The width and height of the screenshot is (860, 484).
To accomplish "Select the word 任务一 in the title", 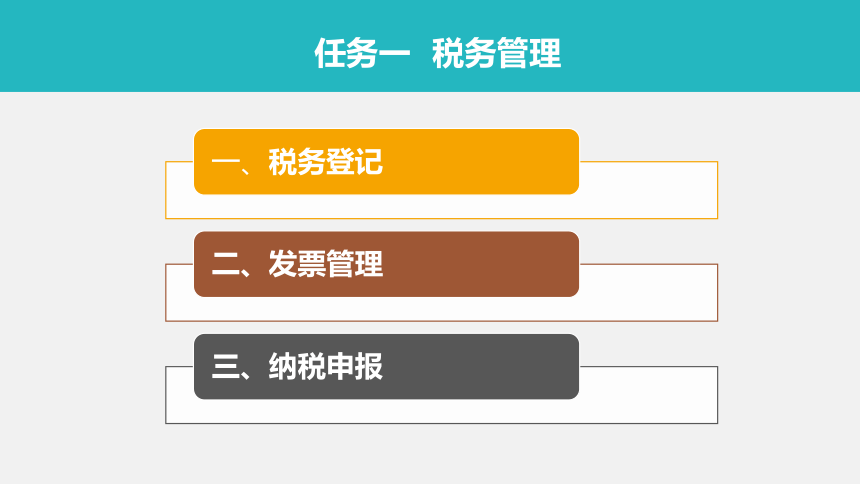I will click(x=362, y=53).
